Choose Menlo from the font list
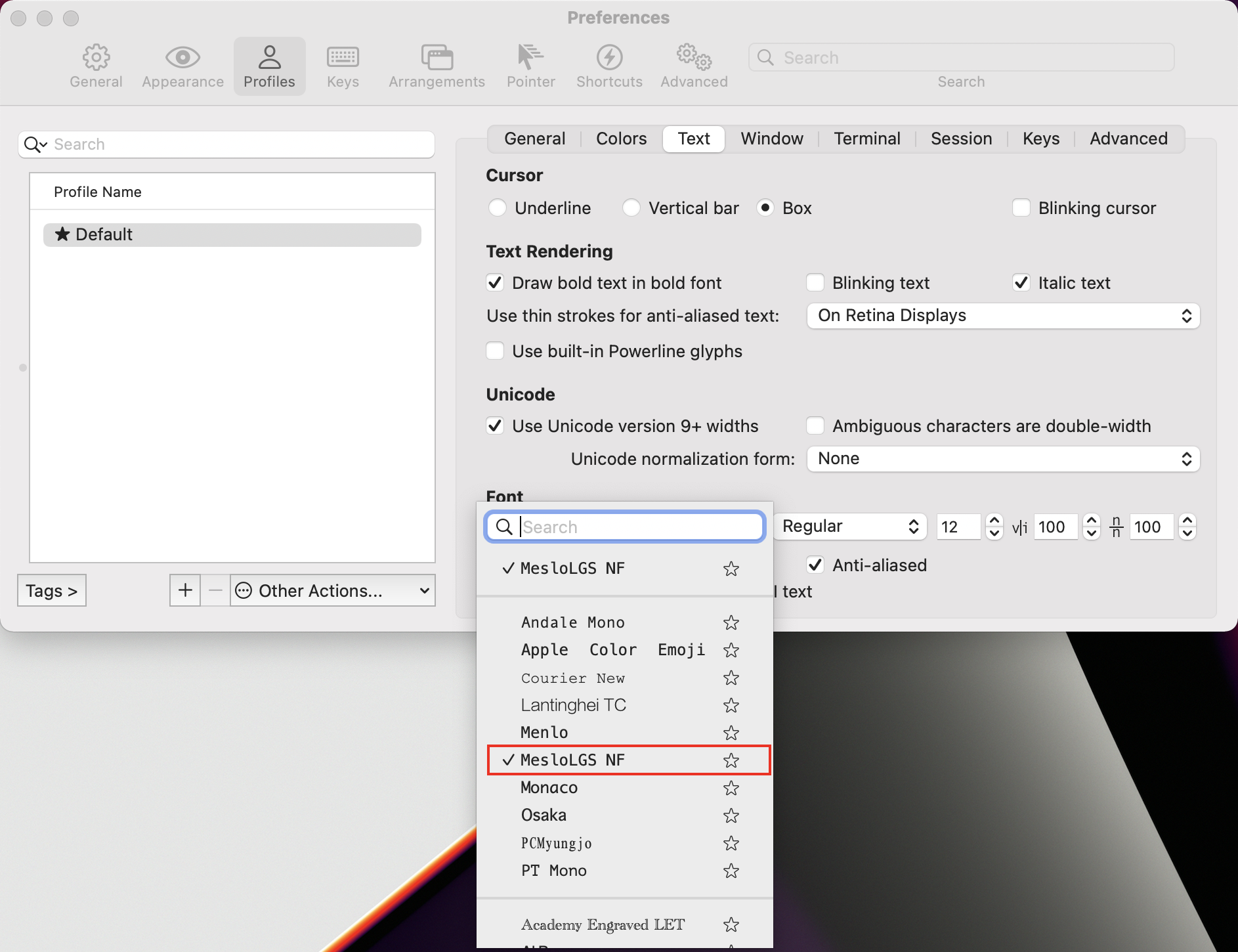This screenshot has height=952, width=1238. (x=625, y=733)
